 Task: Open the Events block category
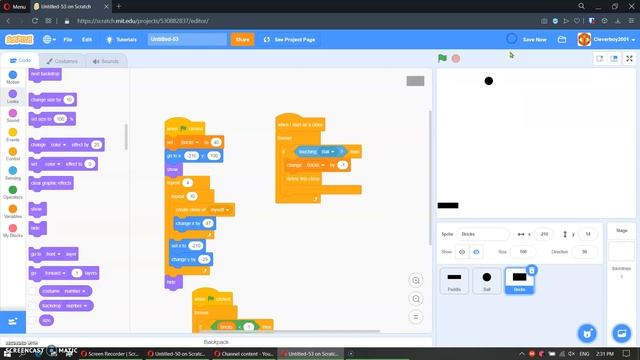click(x=13, y=135)
